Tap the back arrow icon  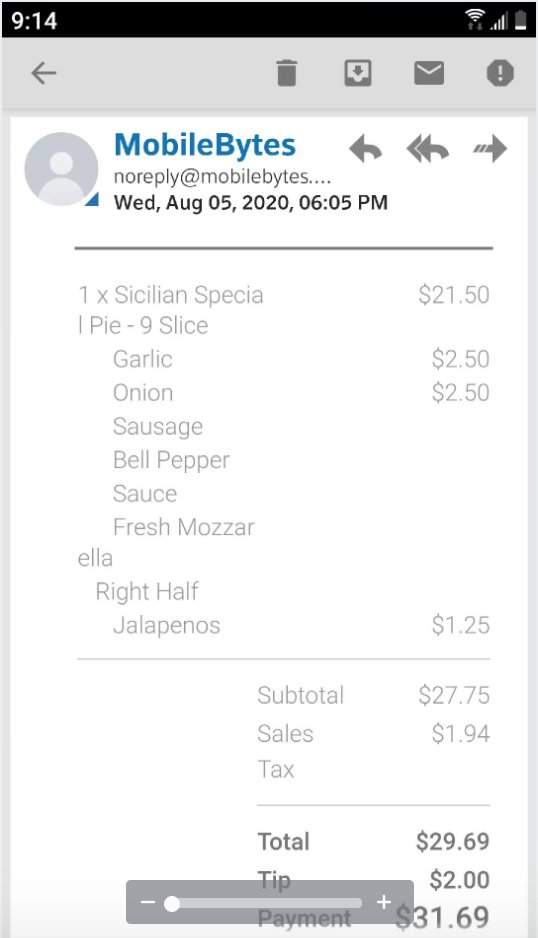(x=44, y=74)
